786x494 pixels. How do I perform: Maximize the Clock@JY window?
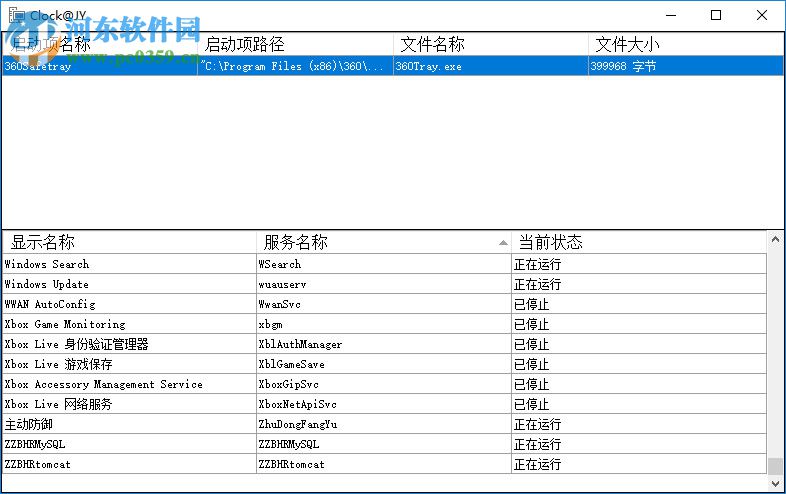(716, 16)
